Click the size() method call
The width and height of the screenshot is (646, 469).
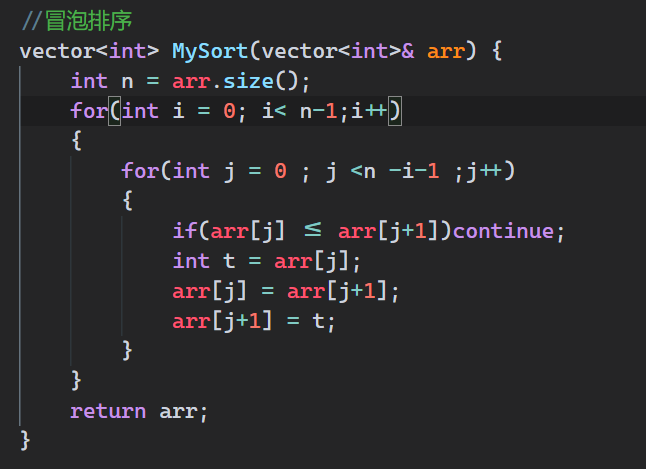[267, 80]
